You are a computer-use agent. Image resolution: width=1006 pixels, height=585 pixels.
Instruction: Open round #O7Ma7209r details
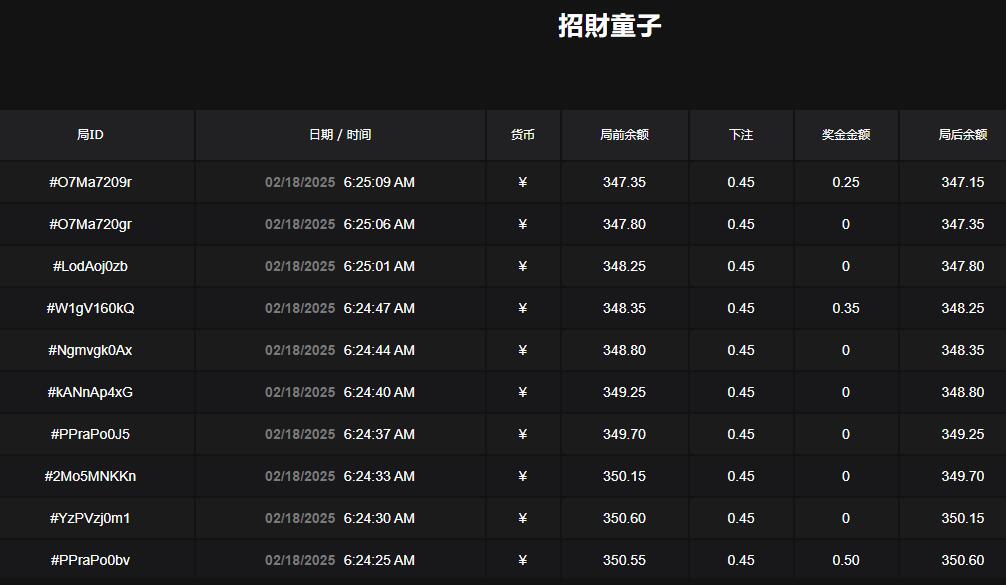click(x=90, y=182)
